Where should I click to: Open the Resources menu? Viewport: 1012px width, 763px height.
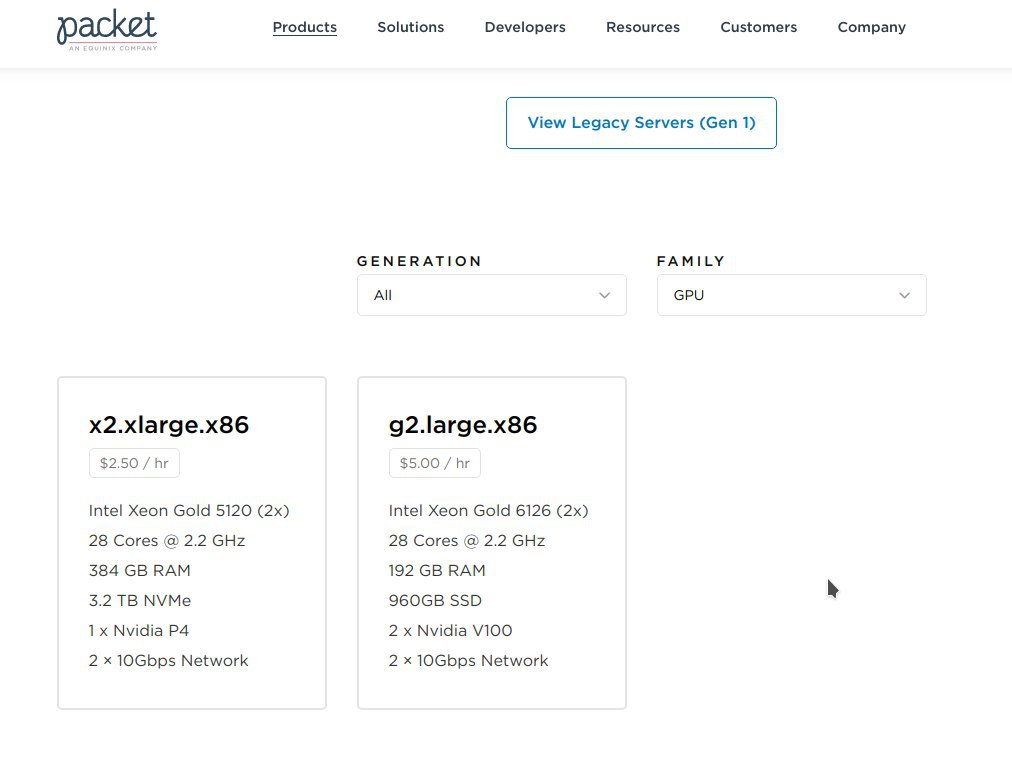pos(643,27)
